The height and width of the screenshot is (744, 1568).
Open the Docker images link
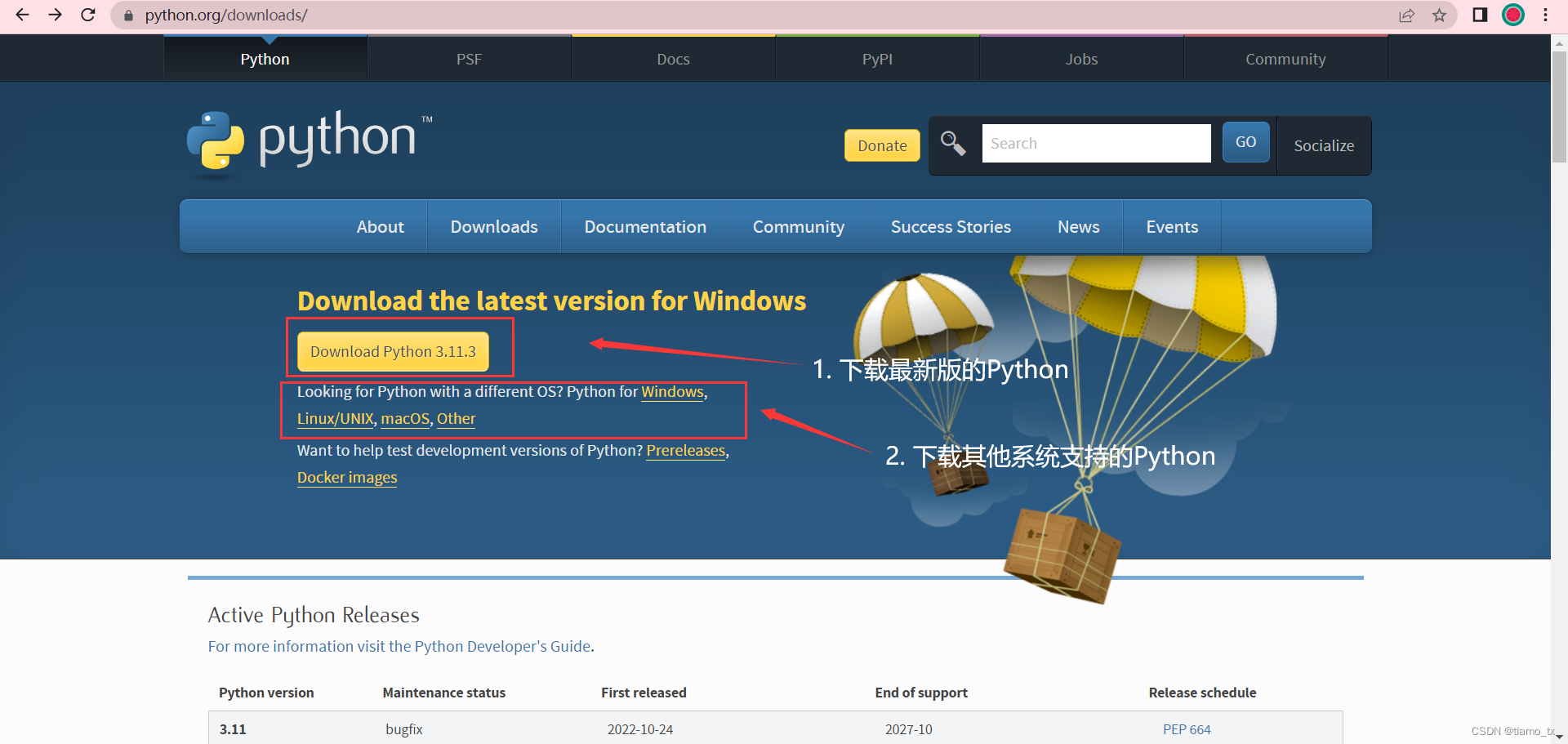click(347, 478)
